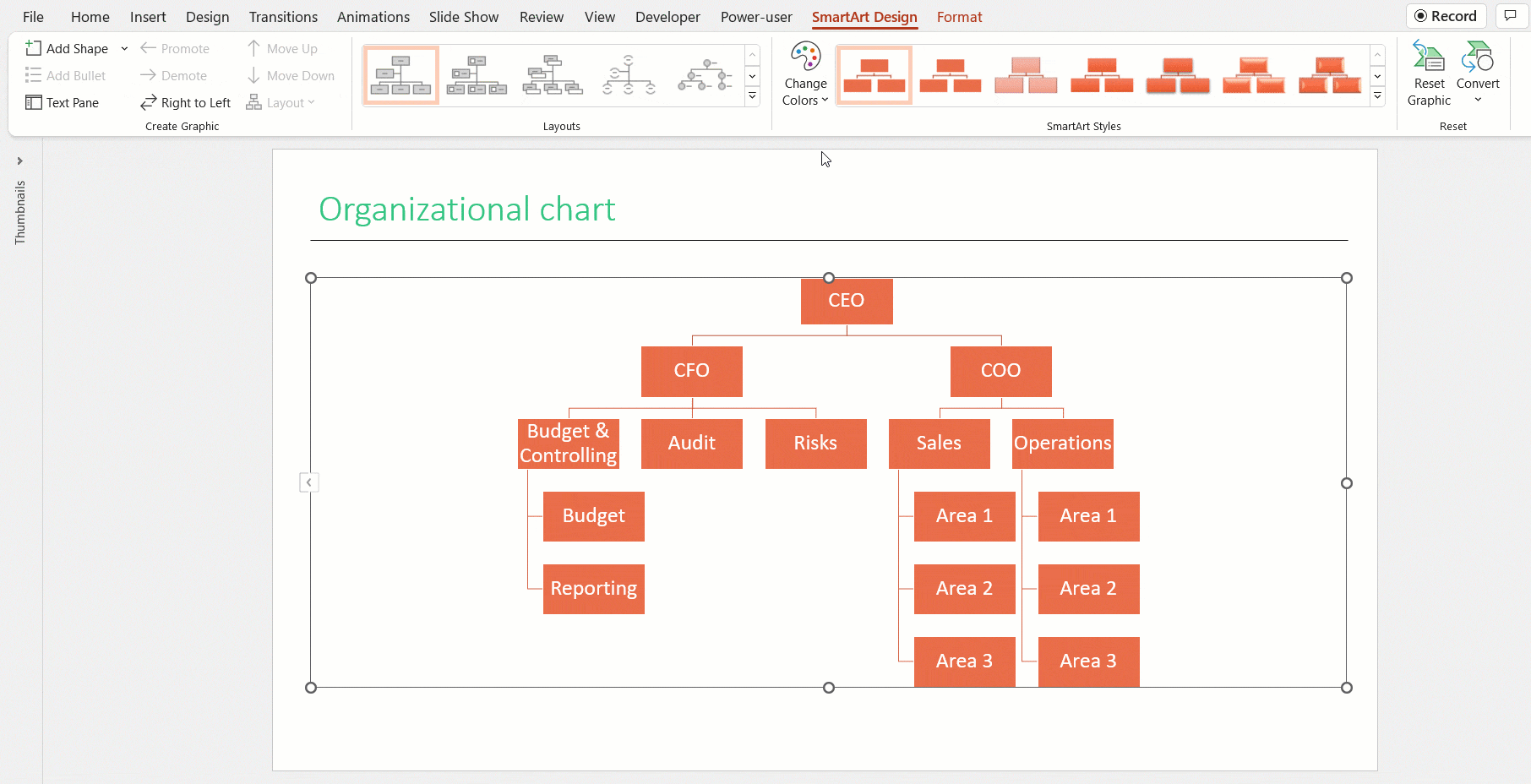Open the Text Pane
This screenshot has width=1531, height=784.
(x=63, y=102)
